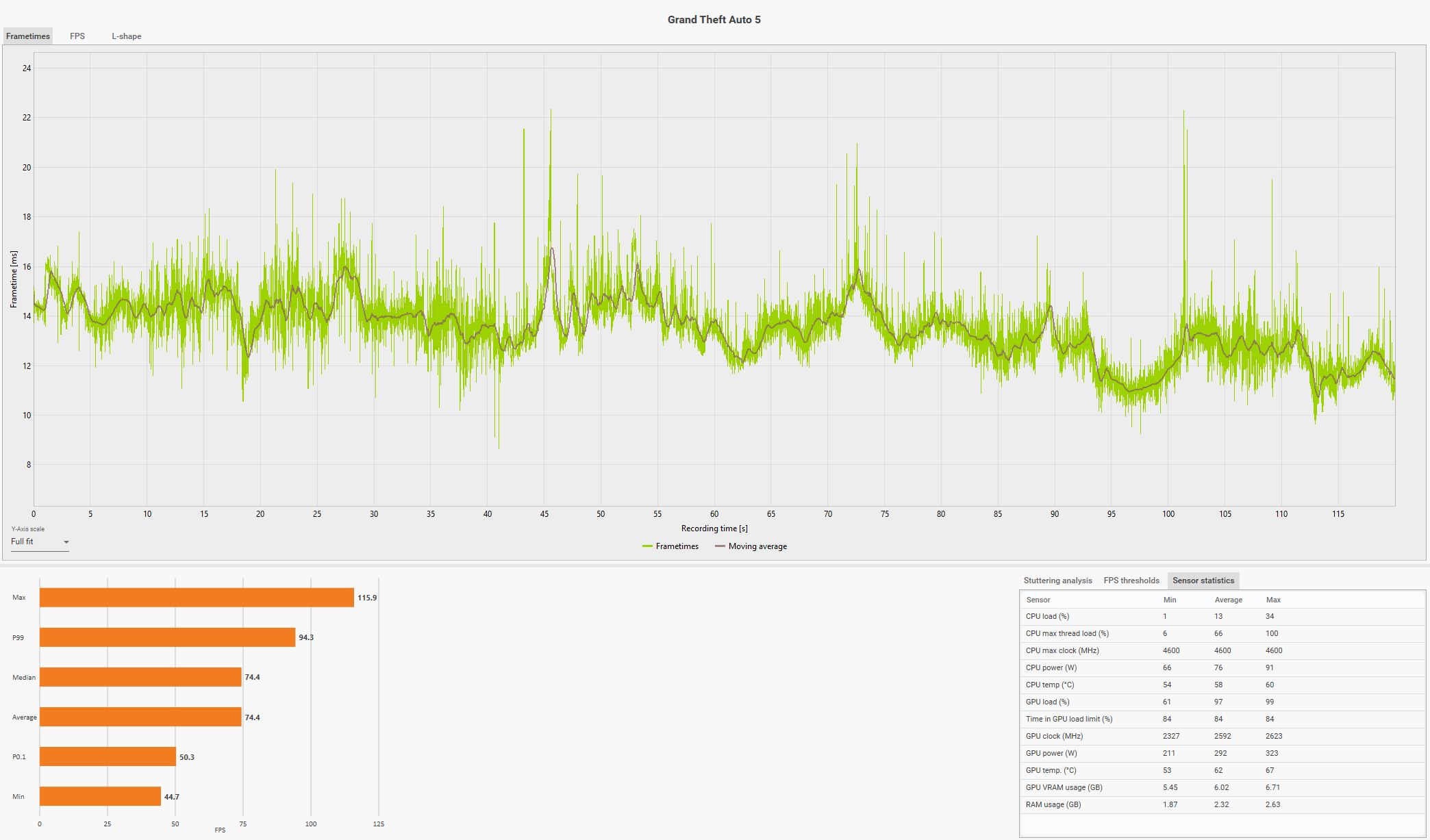
Task: Click the 44.7 Min value label
Action: click(x=172, y=797)
